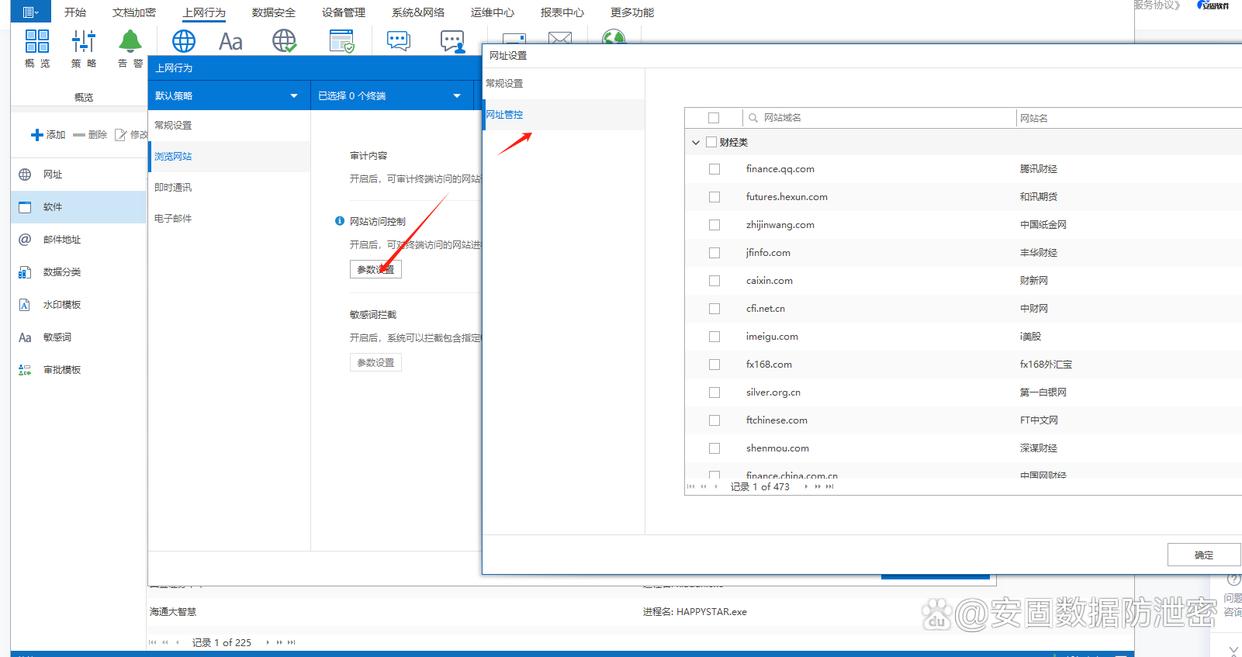The image size is (1242, 657).
Task: Click 参数设置 under 网站访问控制
Action: coord(375,270)
